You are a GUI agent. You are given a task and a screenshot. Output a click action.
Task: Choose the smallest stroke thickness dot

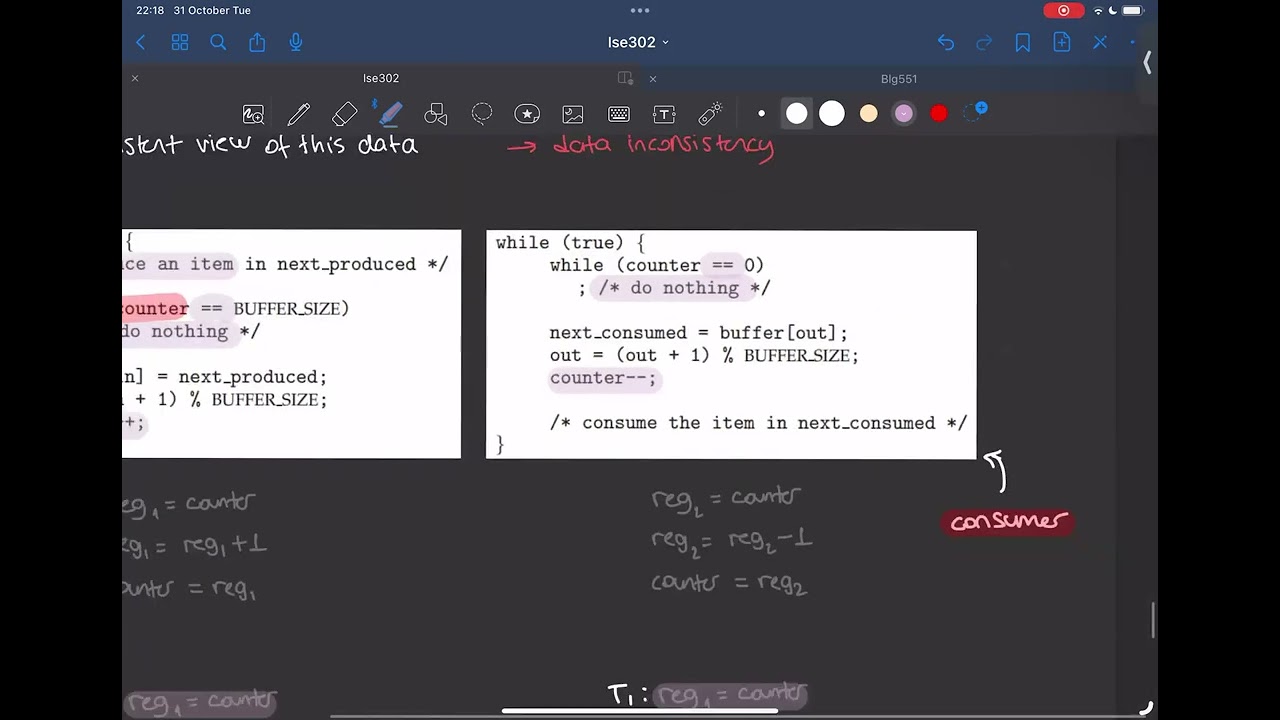(761, 114)
